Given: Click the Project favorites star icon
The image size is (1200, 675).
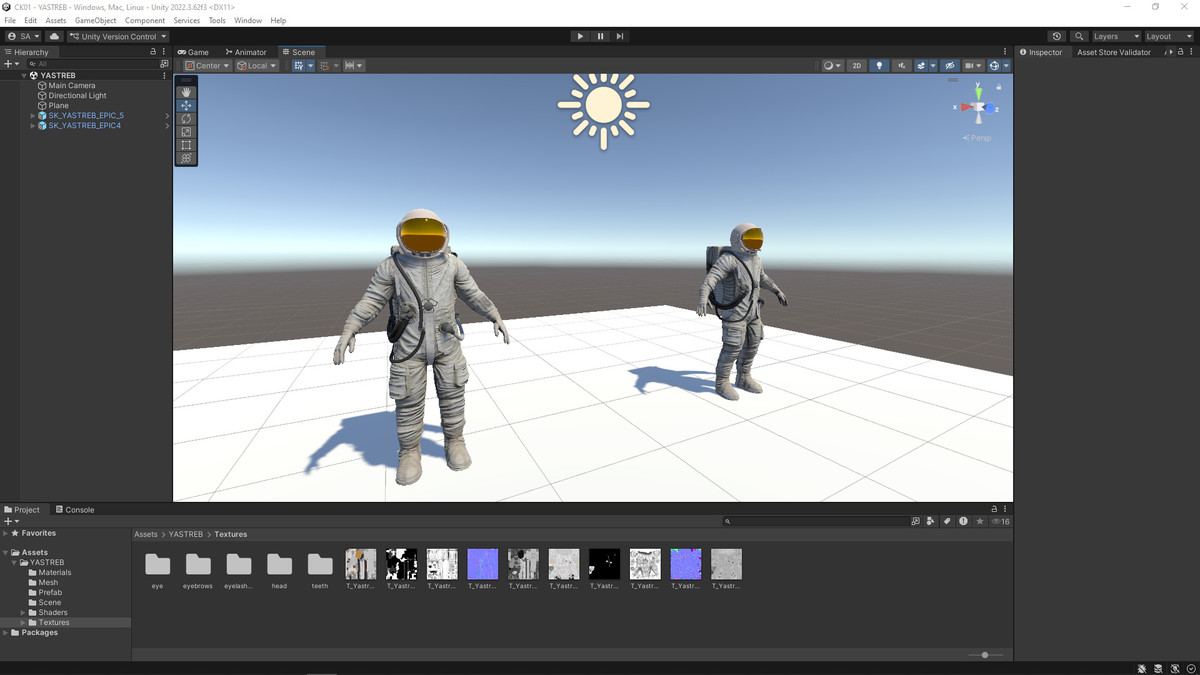Looking at the screenshot, I should pyautogui.click(x=980, y=521).
